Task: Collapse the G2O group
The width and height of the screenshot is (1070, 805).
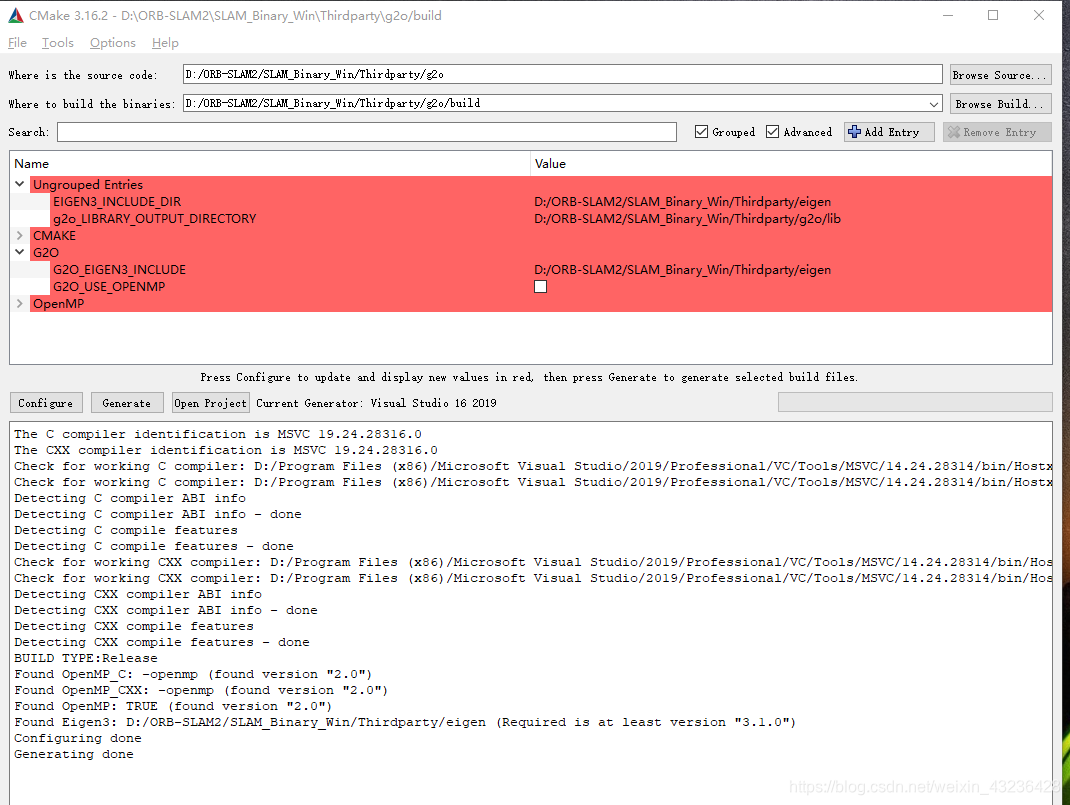Action: tap(20, 252)
